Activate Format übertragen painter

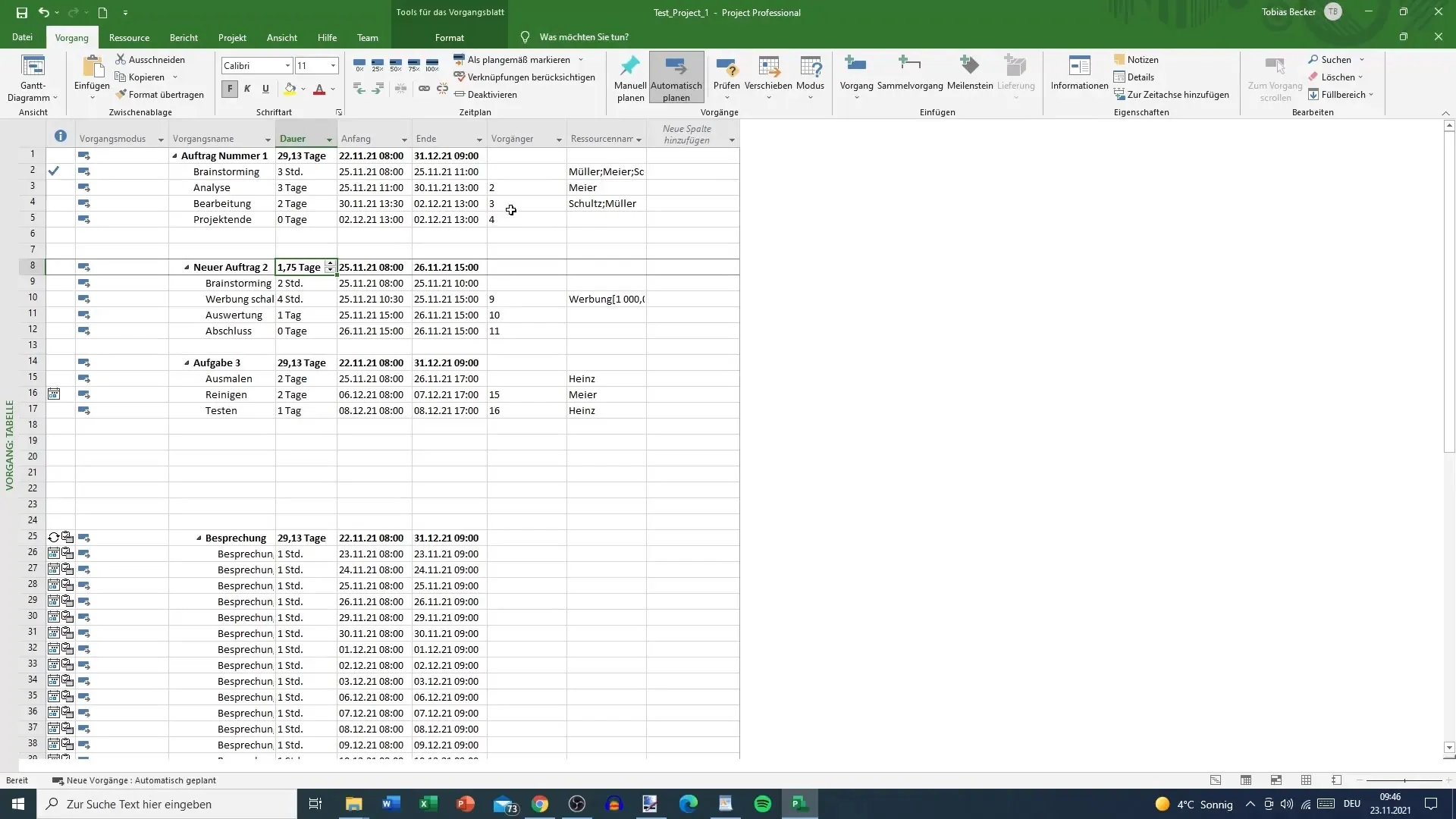(160, 94)
